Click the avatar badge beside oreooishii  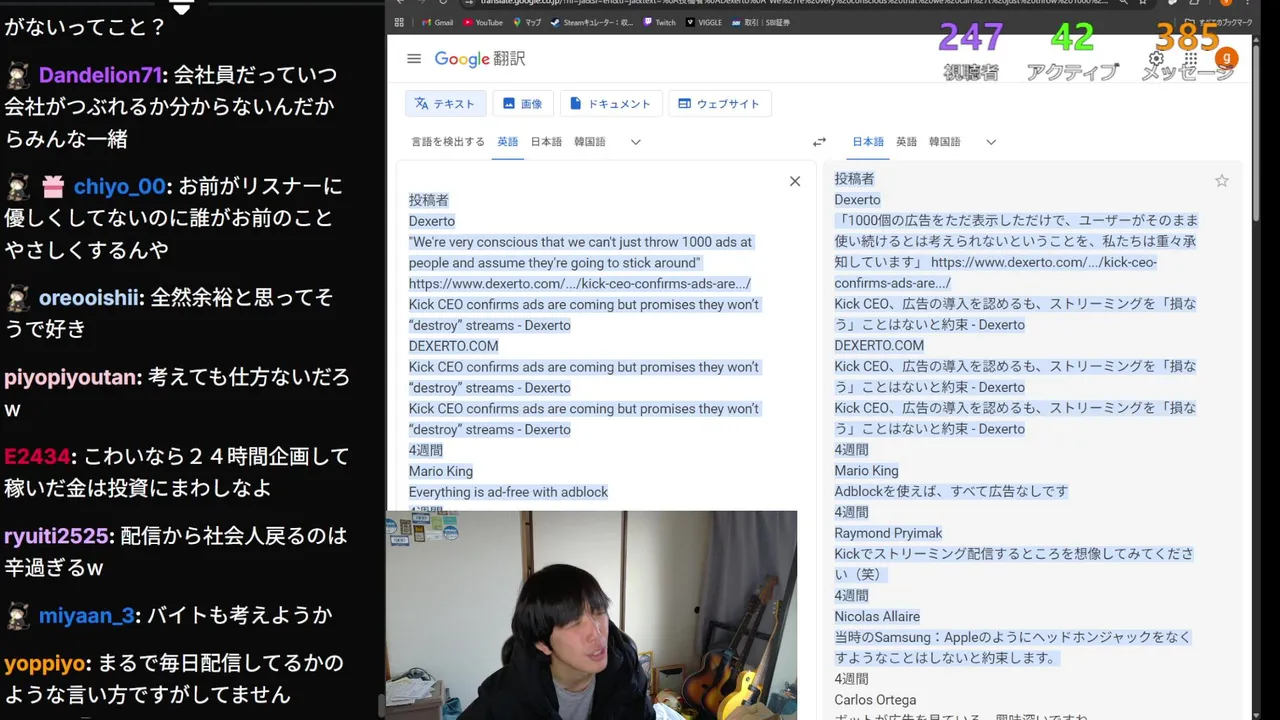[x=18, y=297]
